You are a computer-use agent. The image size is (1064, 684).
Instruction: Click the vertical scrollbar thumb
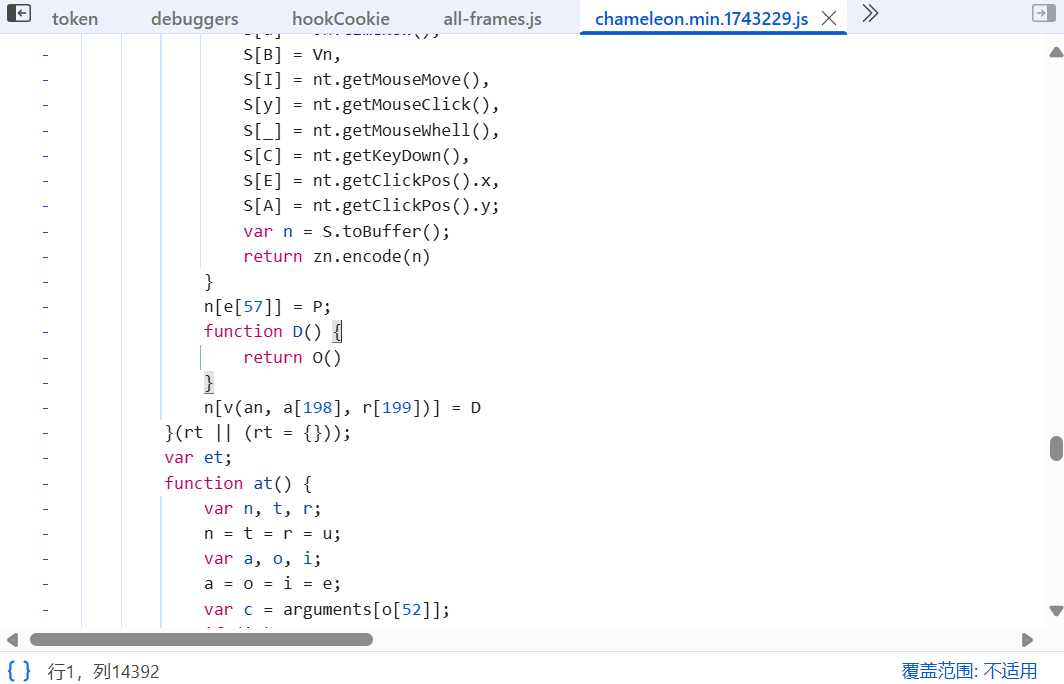(1056, 448)
